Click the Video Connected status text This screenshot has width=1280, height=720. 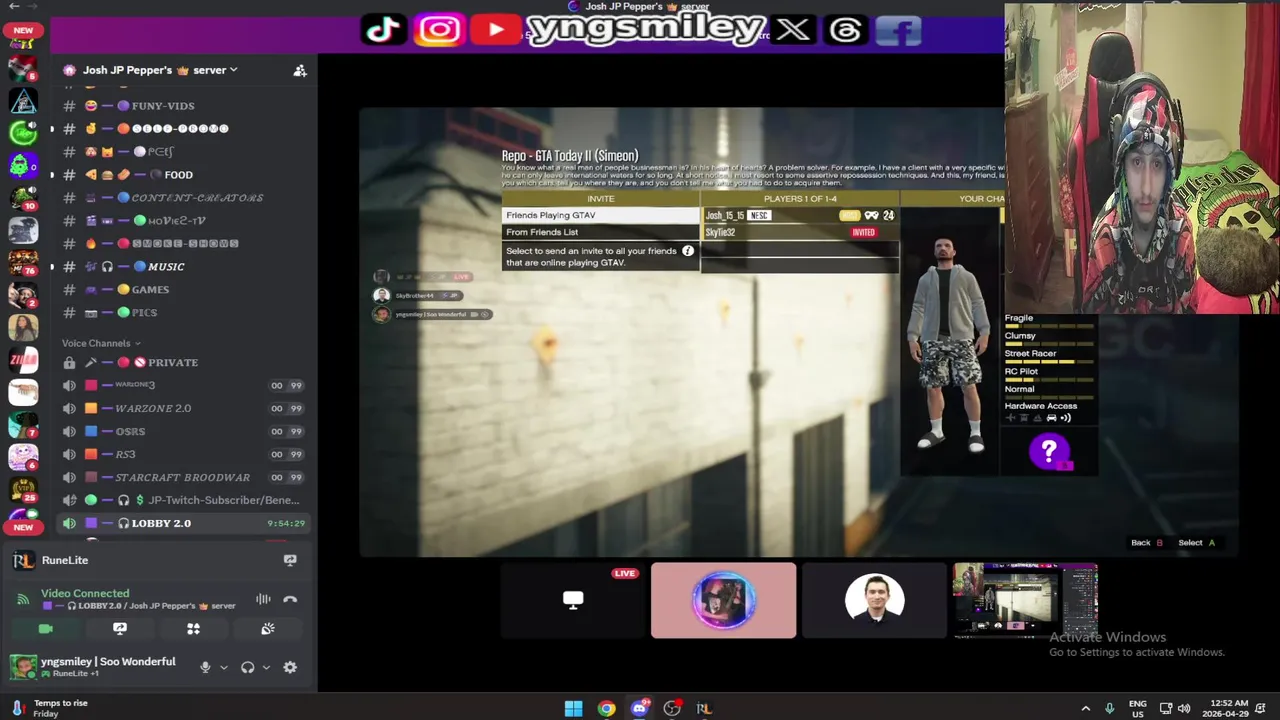tap(85, 593)
